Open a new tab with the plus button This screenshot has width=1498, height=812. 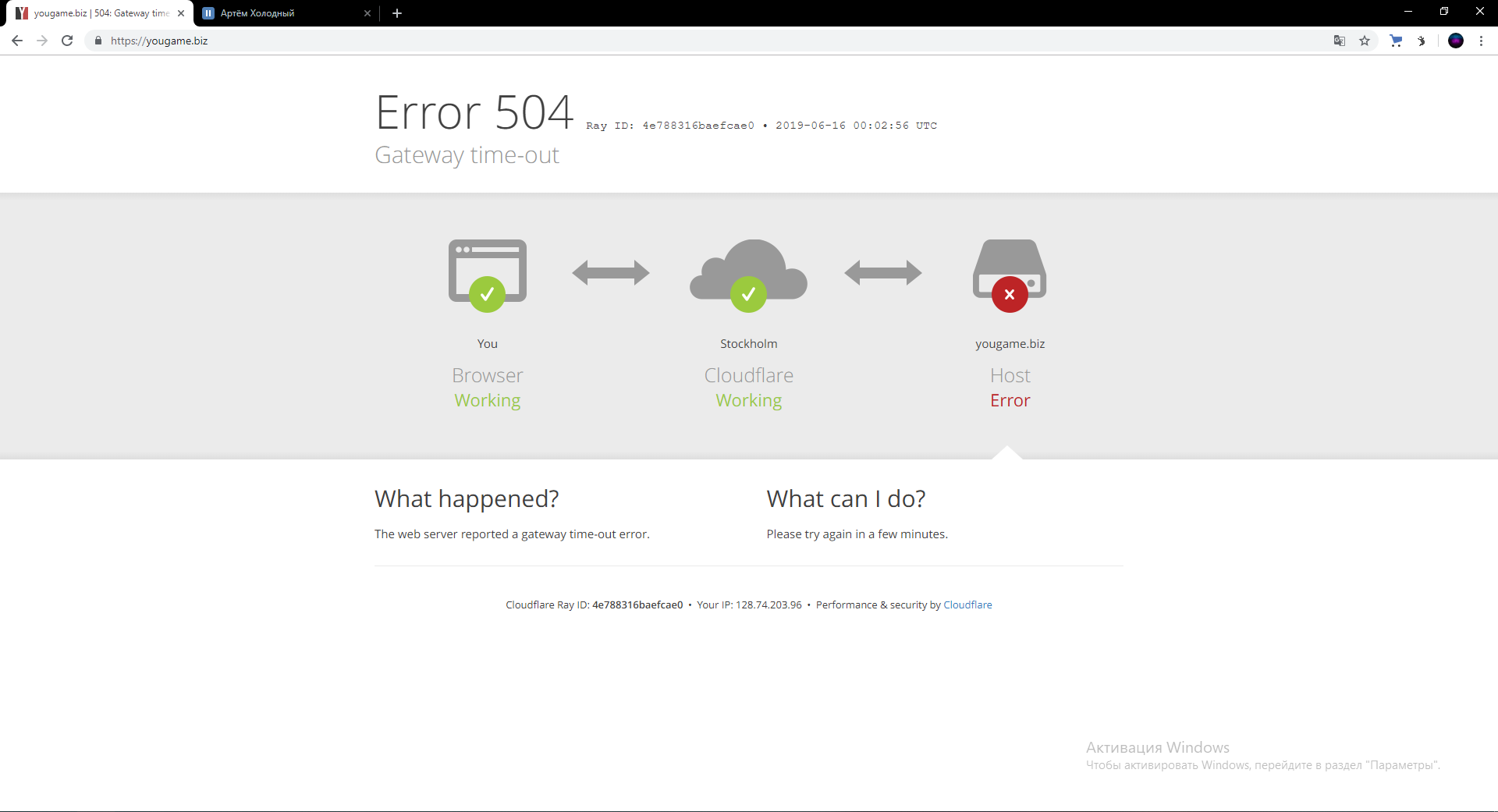click(397, 13)
